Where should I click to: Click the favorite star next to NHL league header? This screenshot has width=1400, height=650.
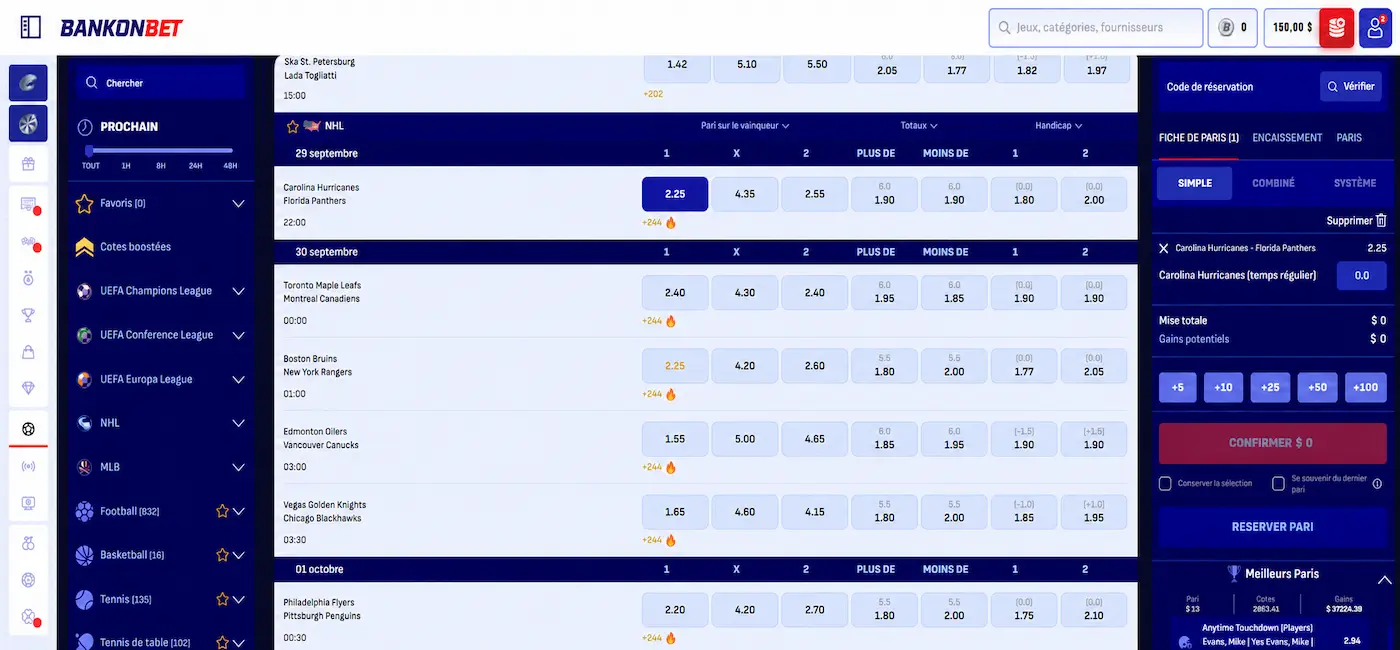(x=293, y=126)
